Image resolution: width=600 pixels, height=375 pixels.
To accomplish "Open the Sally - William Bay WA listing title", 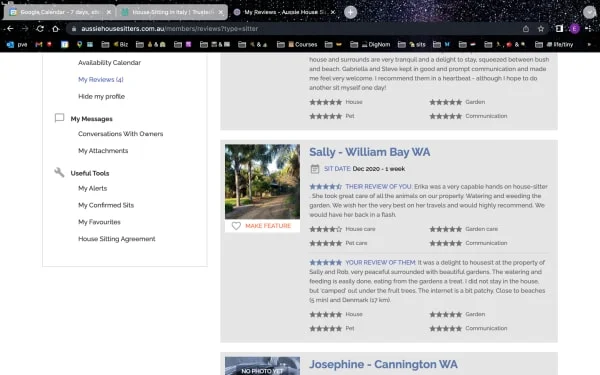I will click(x=370, y=152).
